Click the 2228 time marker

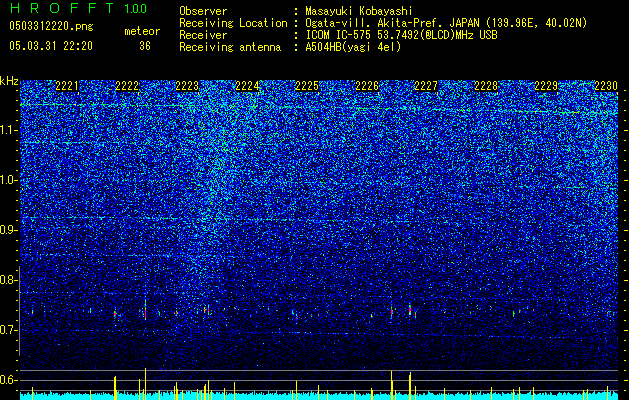[486, 86]
